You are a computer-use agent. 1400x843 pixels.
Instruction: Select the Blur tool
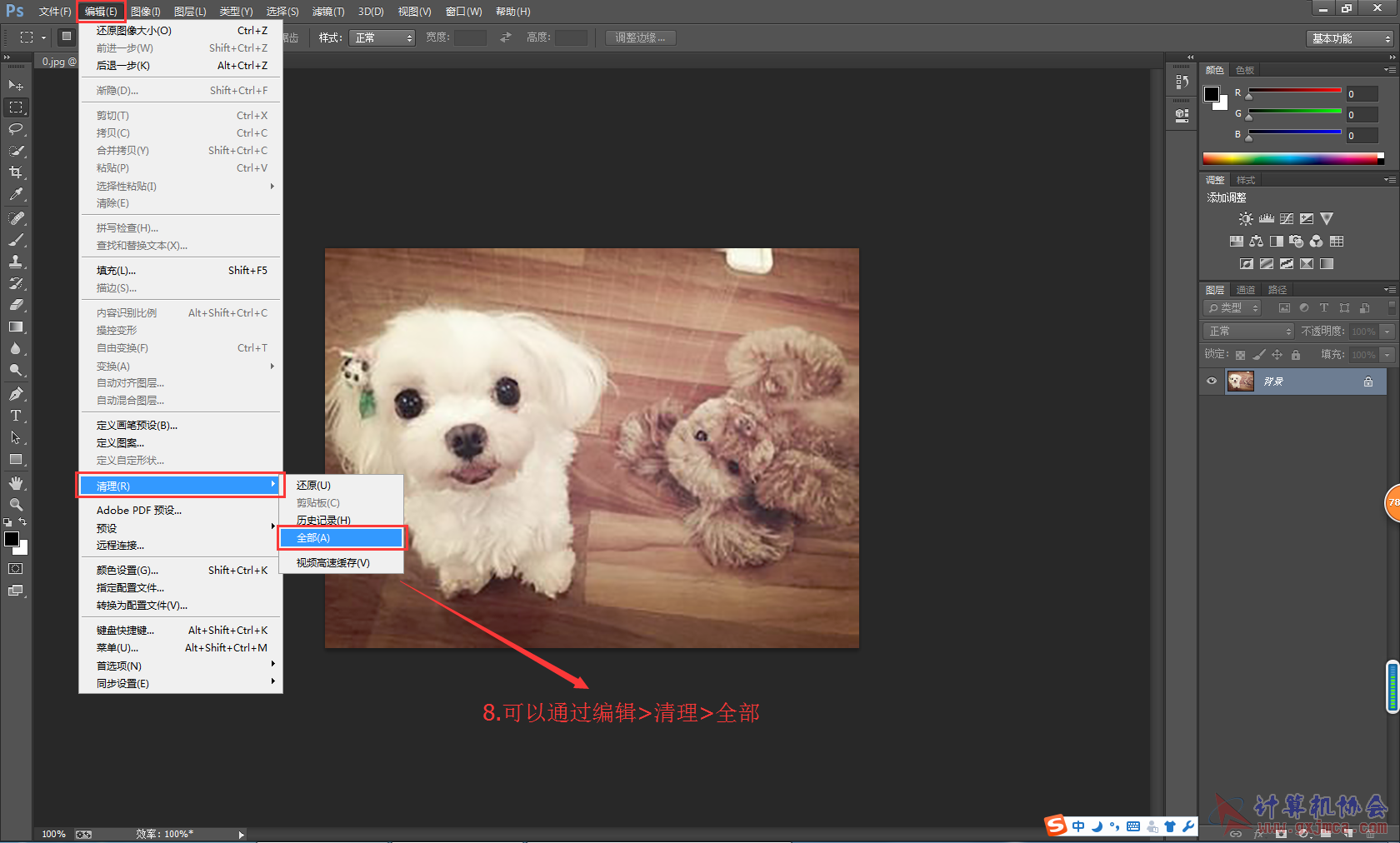click(x=16, y=348)
